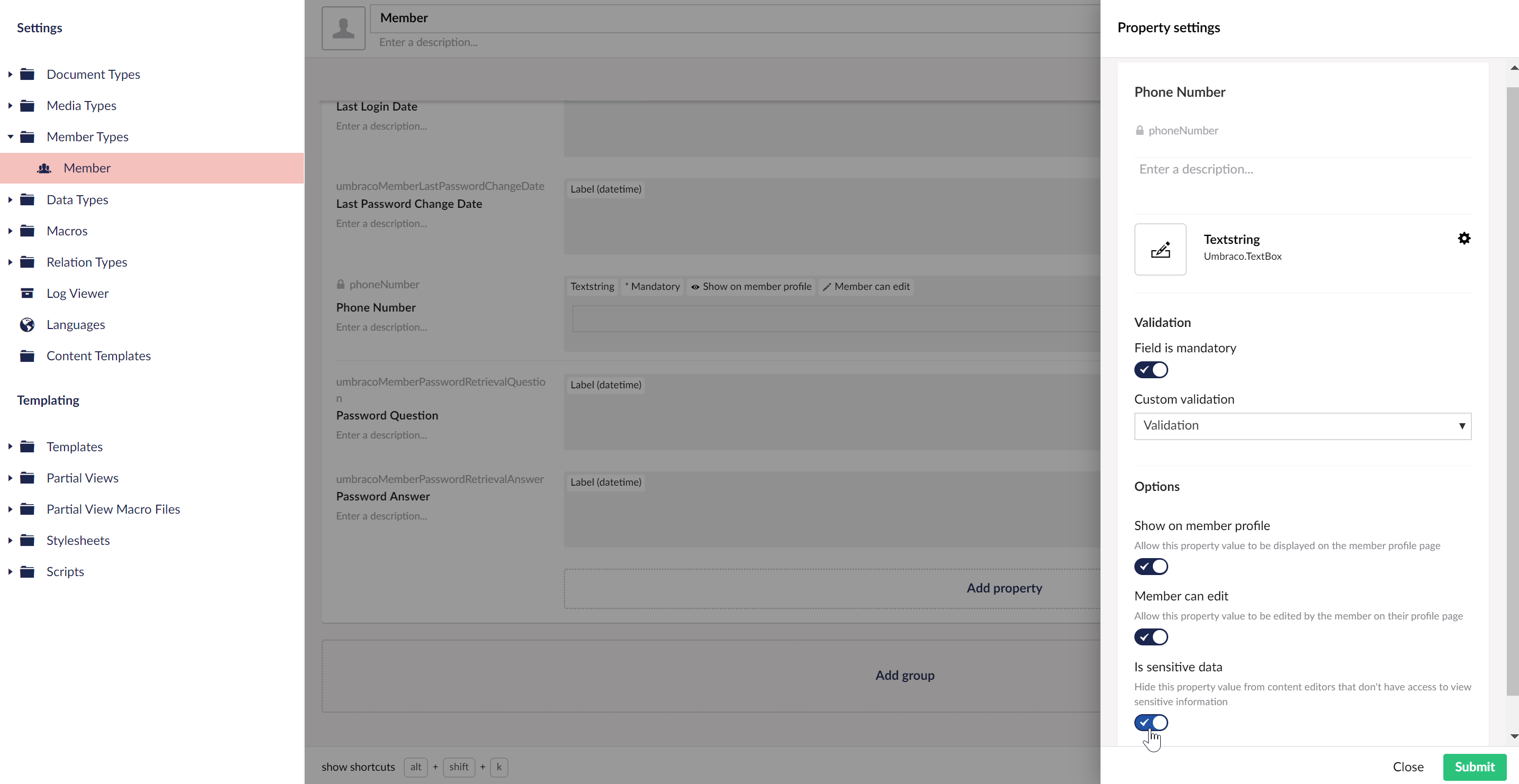Expand the Data Types folder arrow
The image size is (1519, 784).
[10, 200]
